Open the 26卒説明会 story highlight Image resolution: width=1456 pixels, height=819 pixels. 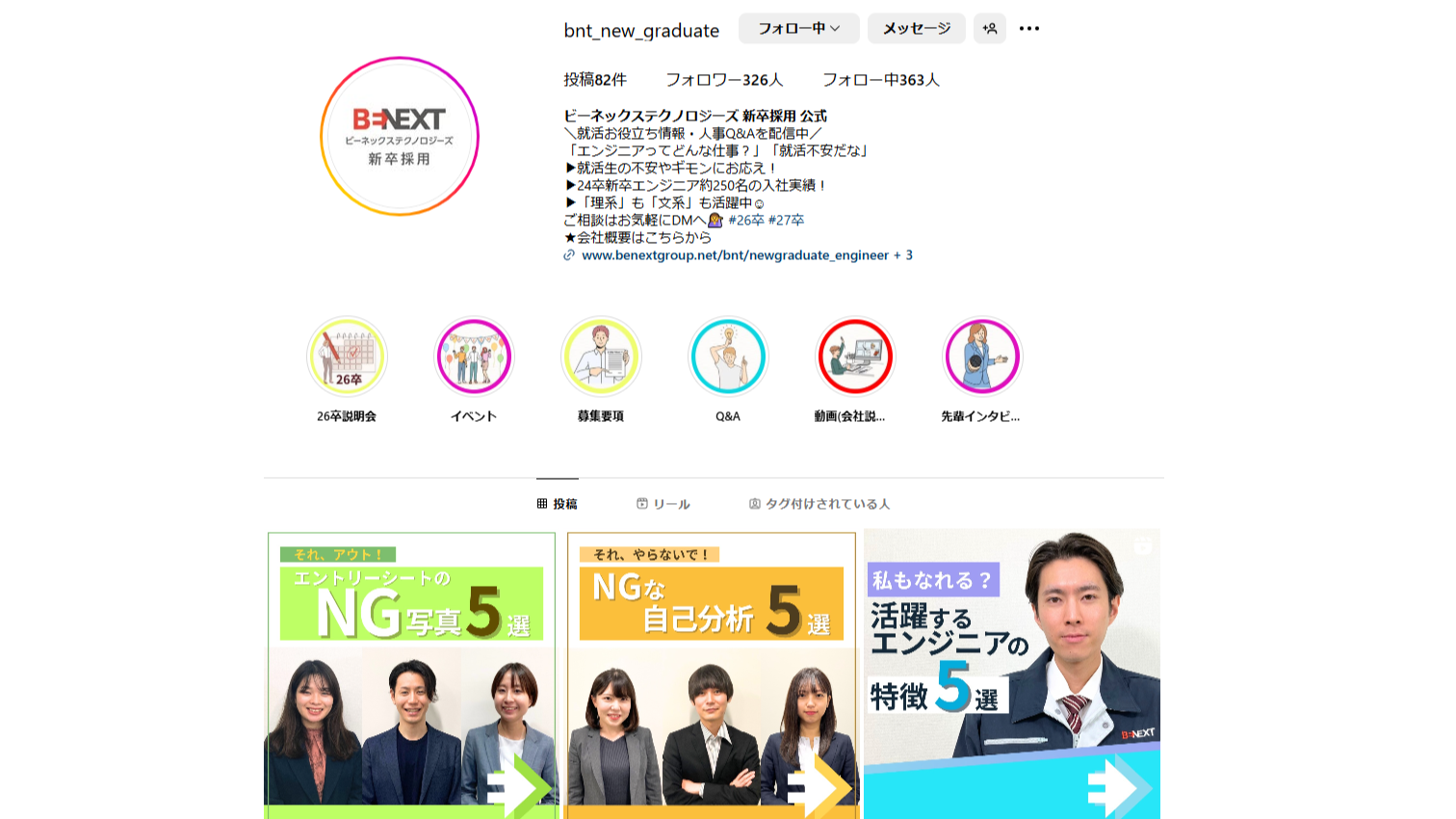(x=347, y=357)
